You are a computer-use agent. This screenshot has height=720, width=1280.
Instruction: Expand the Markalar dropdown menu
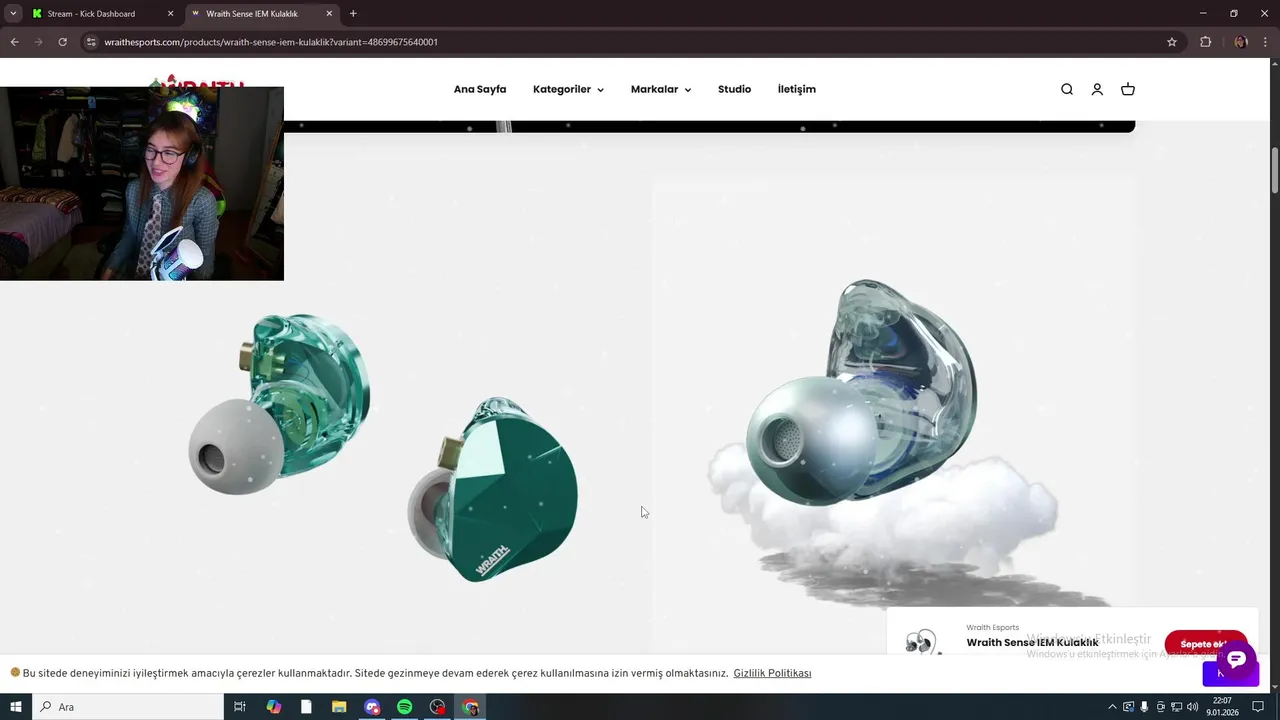click(661, 89)
